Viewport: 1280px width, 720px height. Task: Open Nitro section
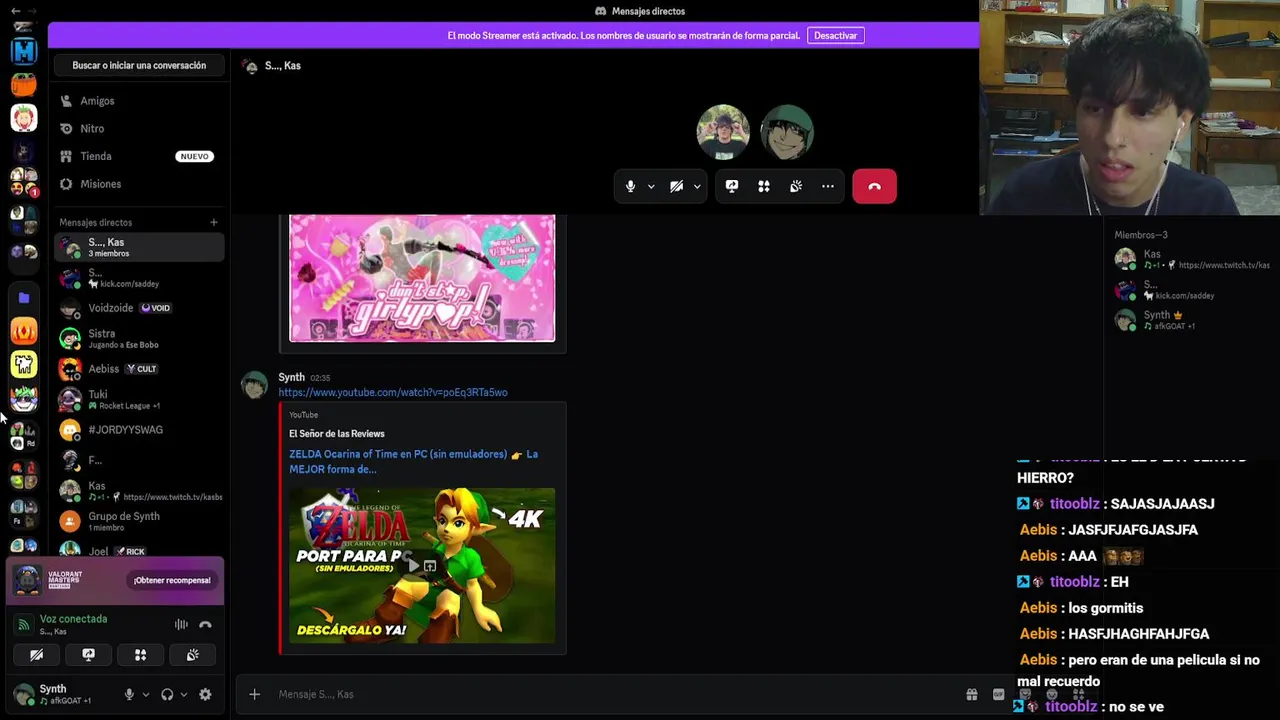click(139, 129)
